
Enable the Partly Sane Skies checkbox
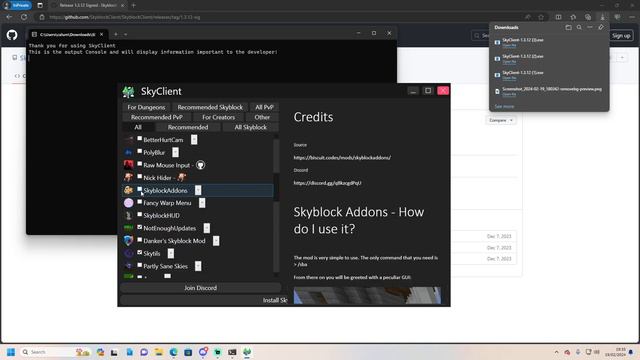(x=140, y=265)
